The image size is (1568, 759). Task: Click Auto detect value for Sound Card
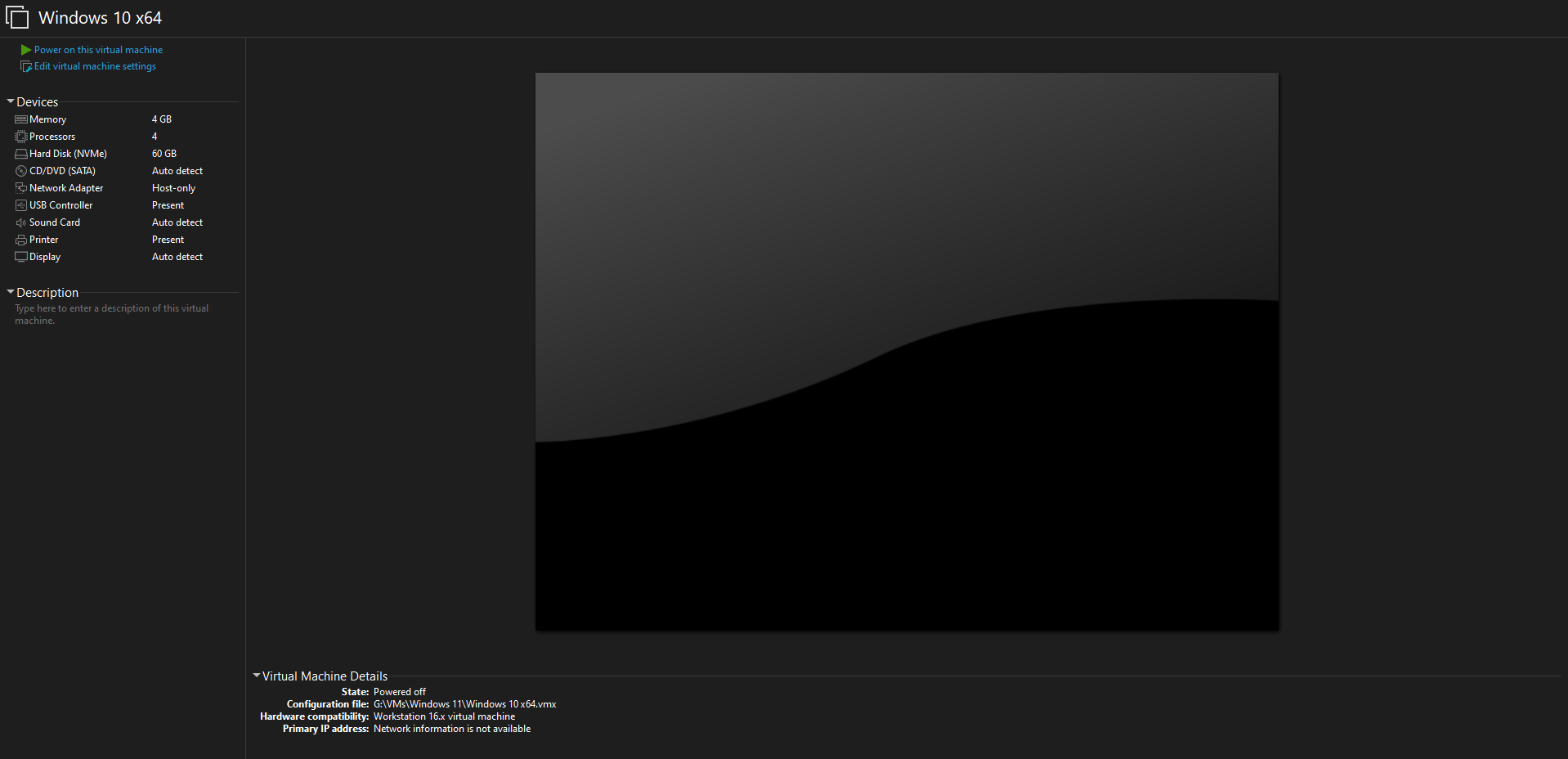pyautogui.click(x=177, y=222)
